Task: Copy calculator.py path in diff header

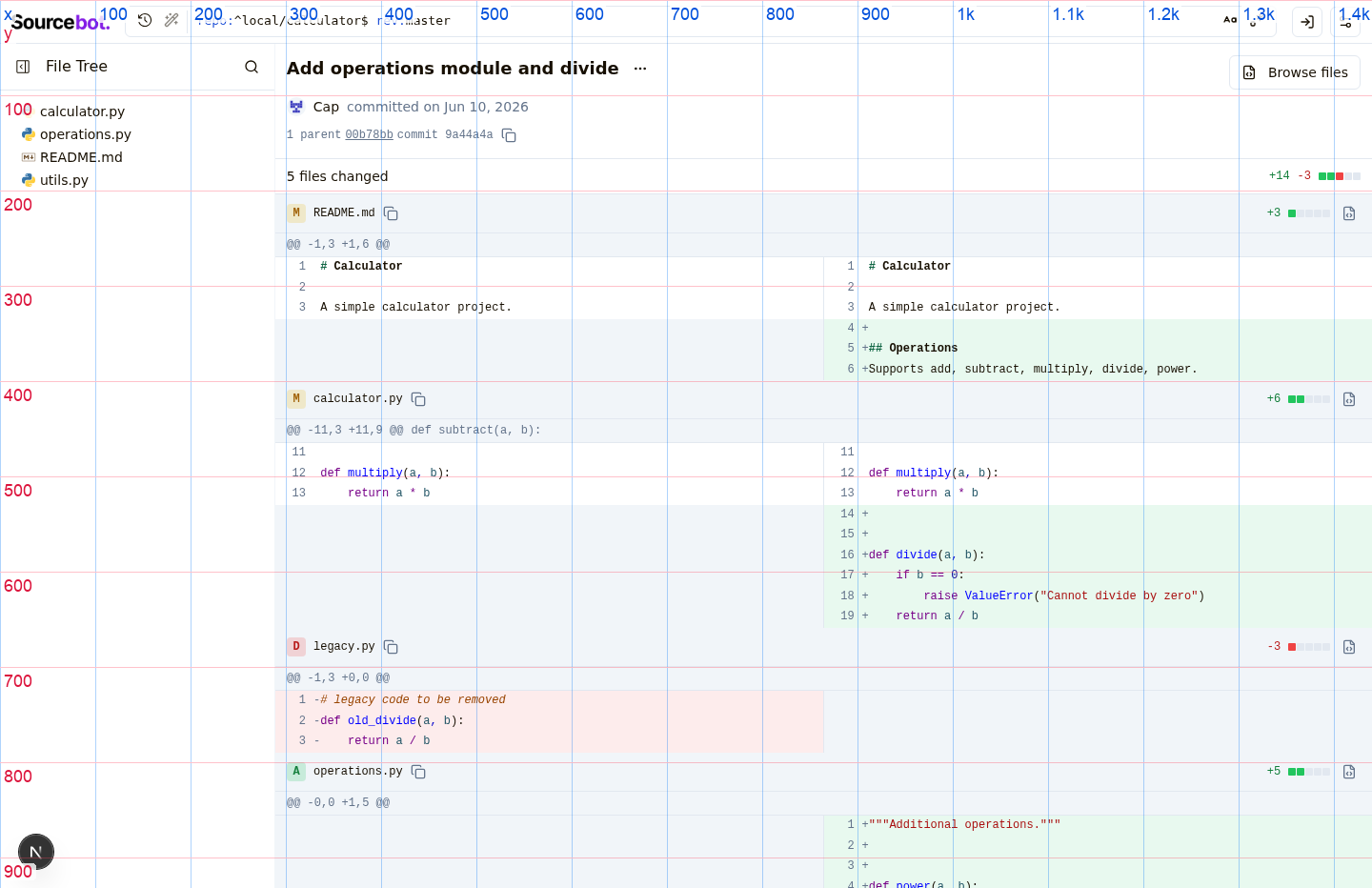Action: click(418, 399)
